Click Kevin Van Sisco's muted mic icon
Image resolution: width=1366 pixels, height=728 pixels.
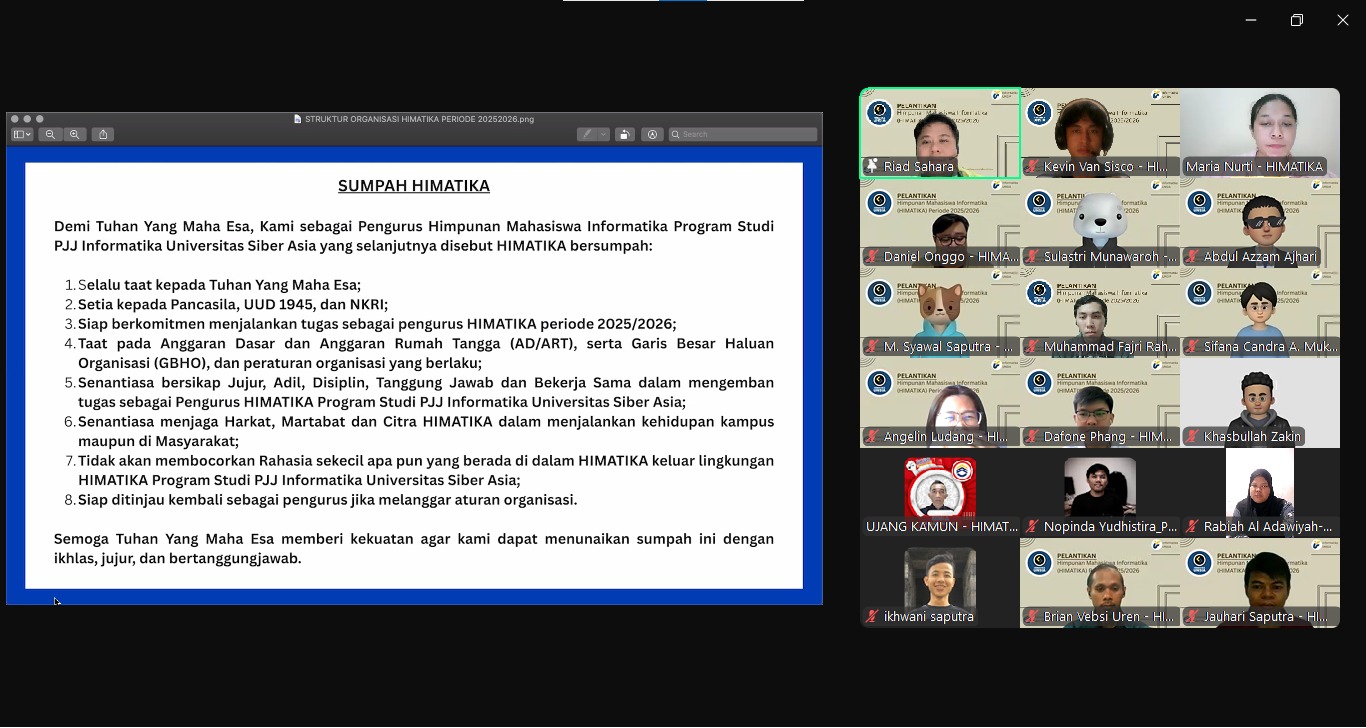1032,167
